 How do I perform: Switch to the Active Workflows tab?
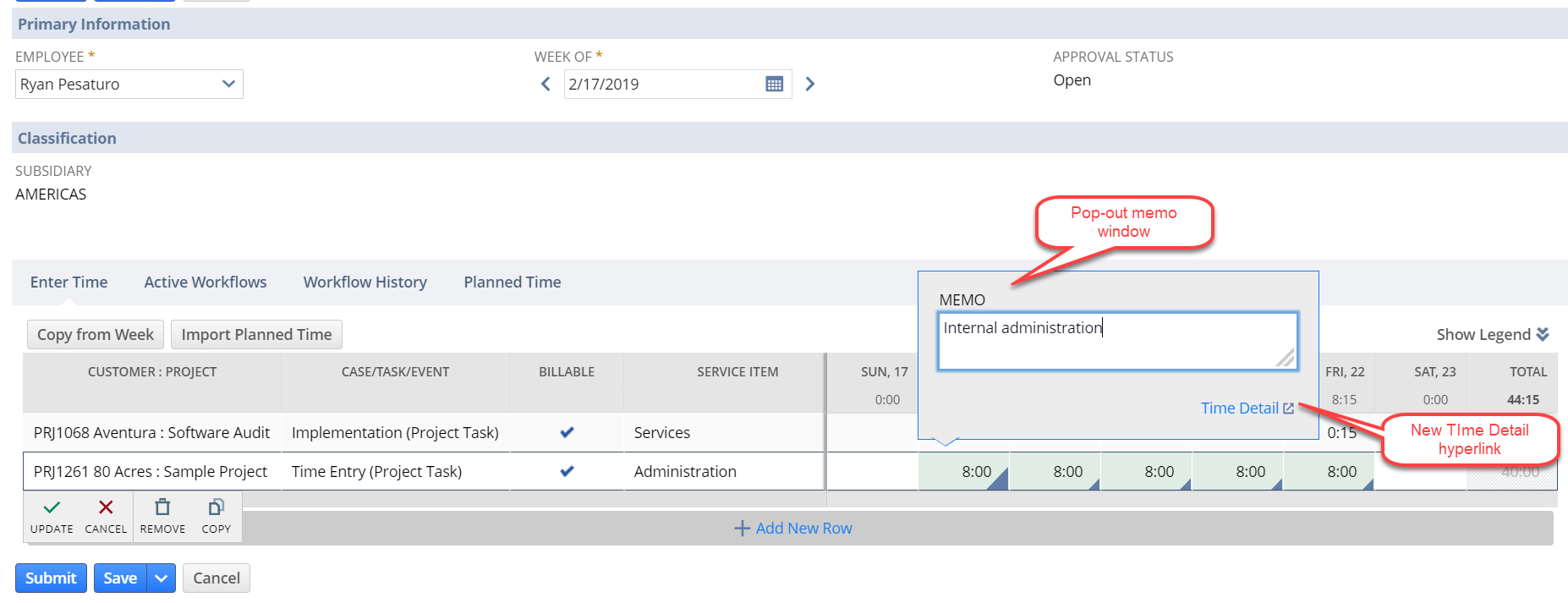206,282
